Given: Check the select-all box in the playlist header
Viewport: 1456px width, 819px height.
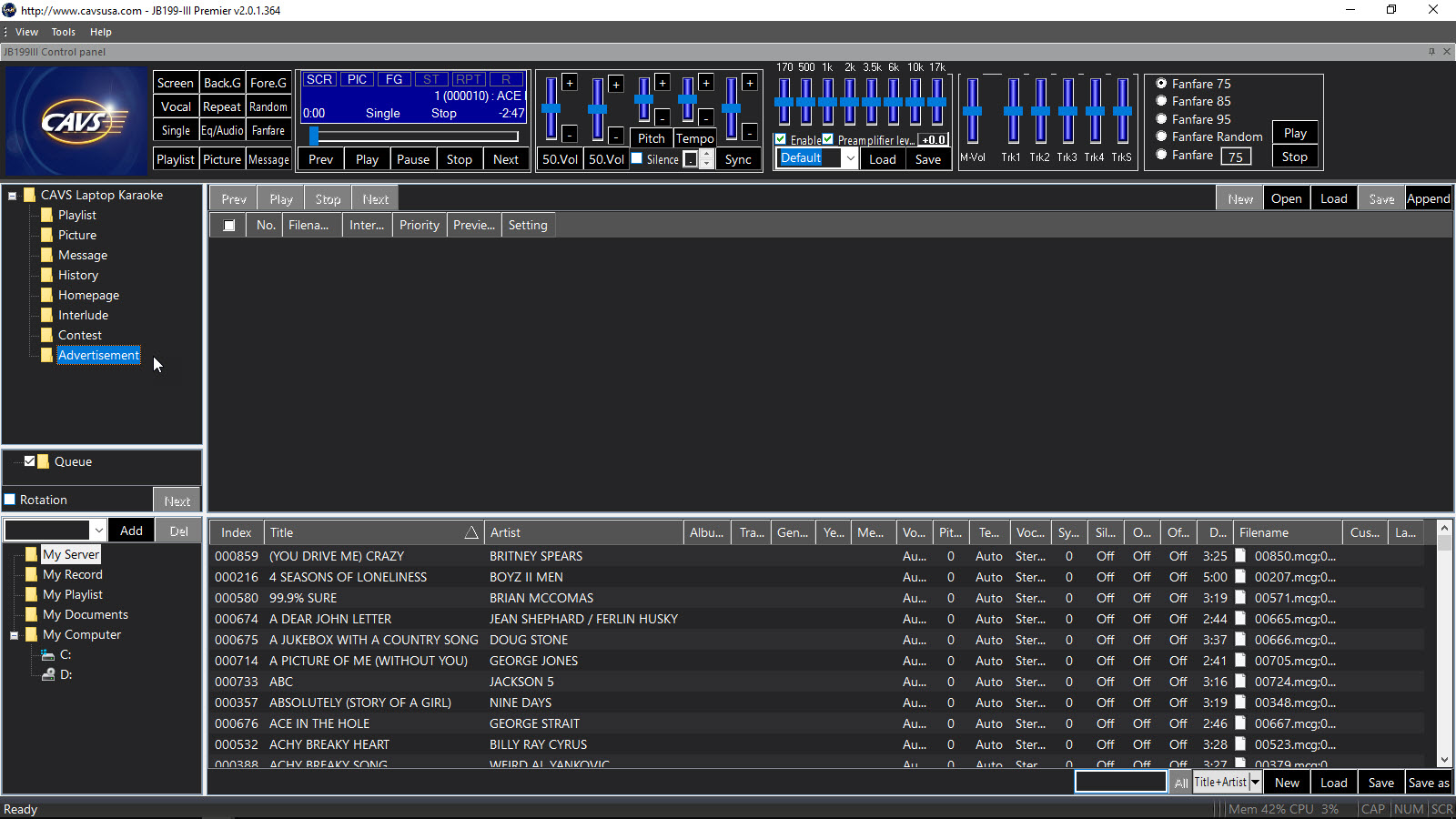Looking at the screenshot, I should pos(229,226).
